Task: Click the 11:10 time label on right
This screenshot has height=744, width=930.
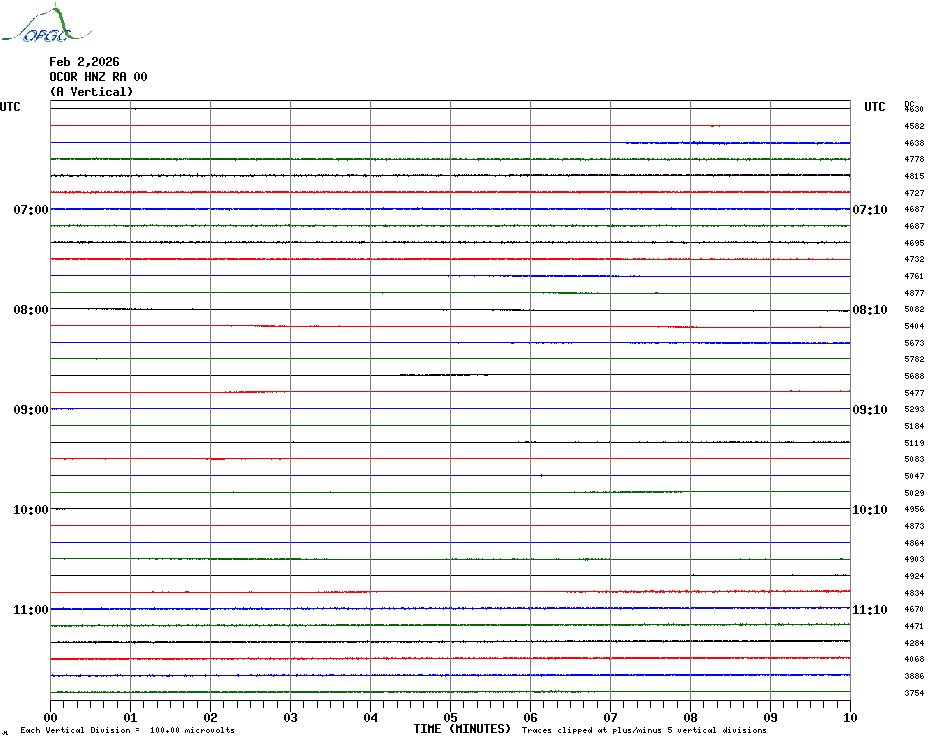Action: click(869, 610)
